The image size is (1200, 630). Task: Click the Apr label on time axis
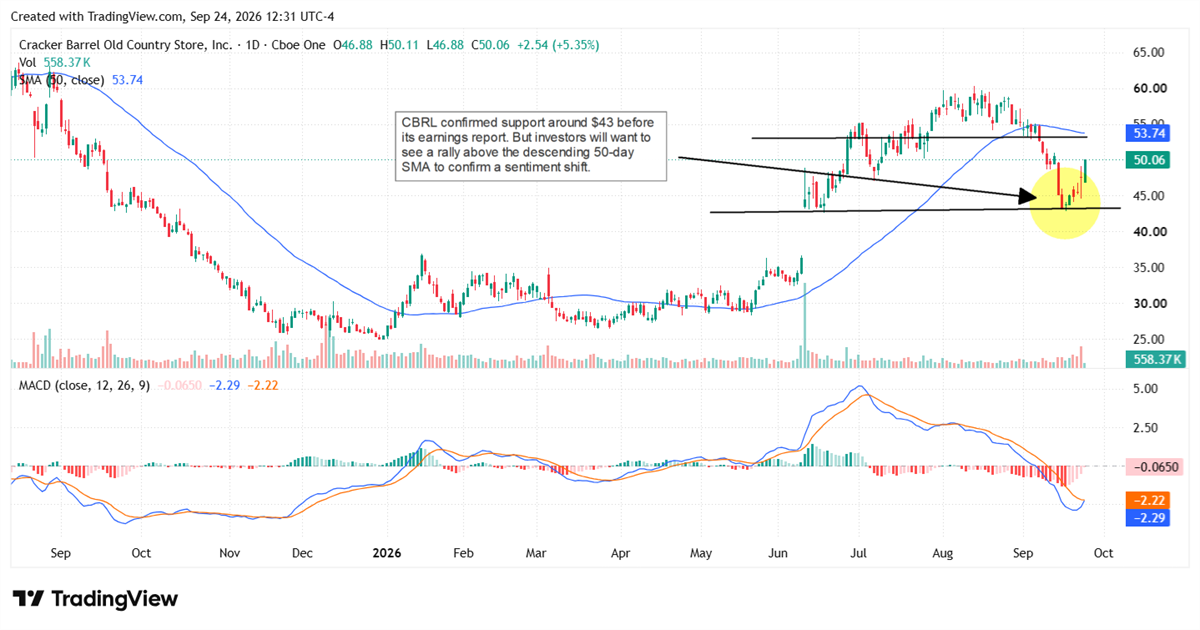tap(620, 552)
